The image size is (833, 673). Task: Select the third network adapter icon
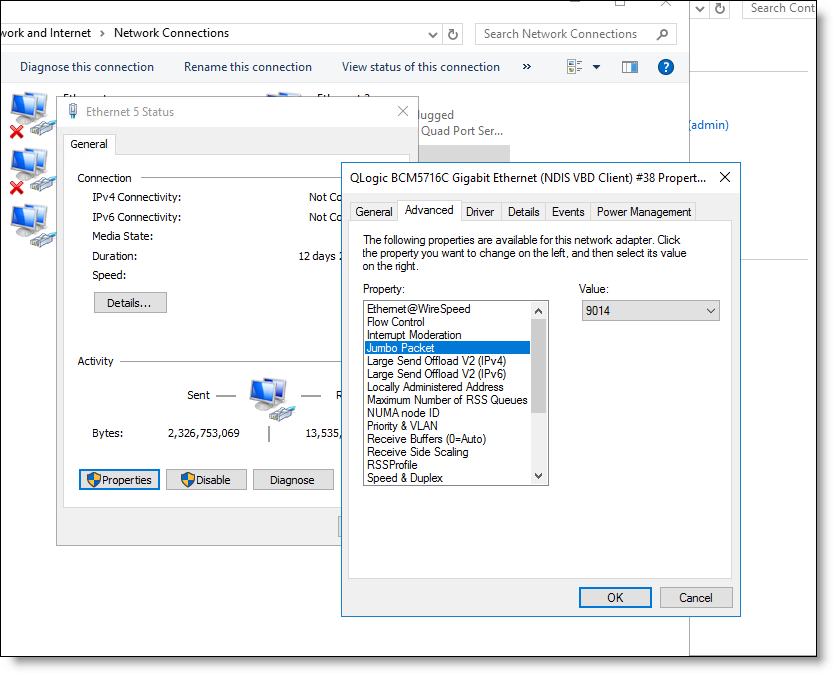tap(31, 225)
